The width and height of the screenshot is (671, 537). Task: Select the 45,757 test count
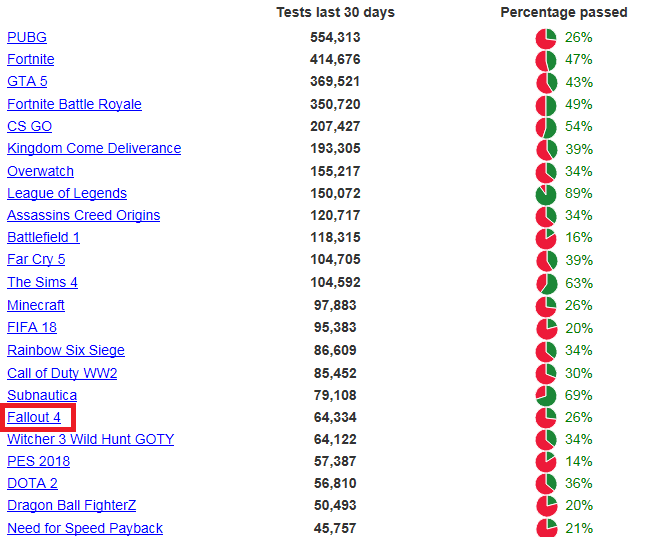coord(335,528)
